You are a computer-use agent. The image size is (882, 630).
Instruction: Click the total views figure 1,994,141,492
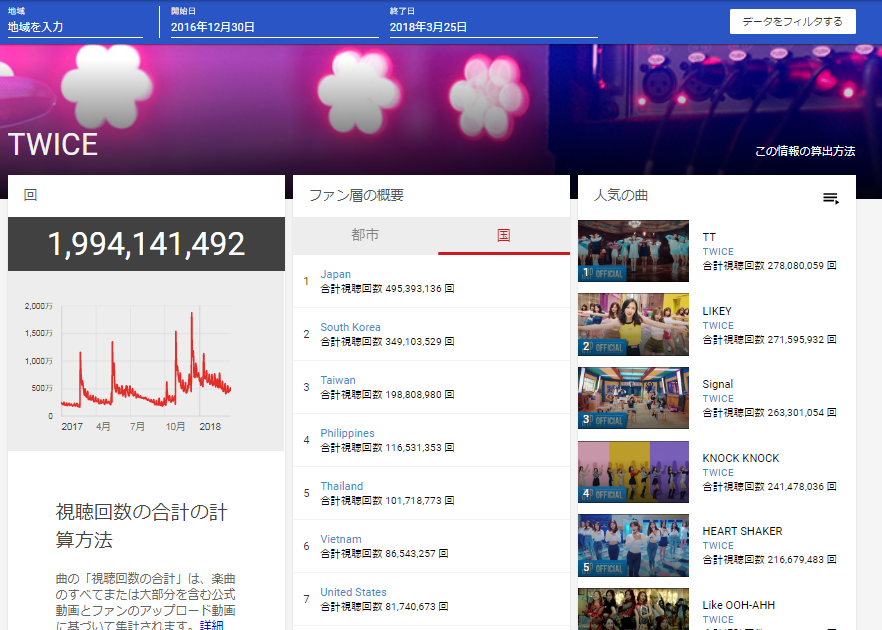pos(146,244)
